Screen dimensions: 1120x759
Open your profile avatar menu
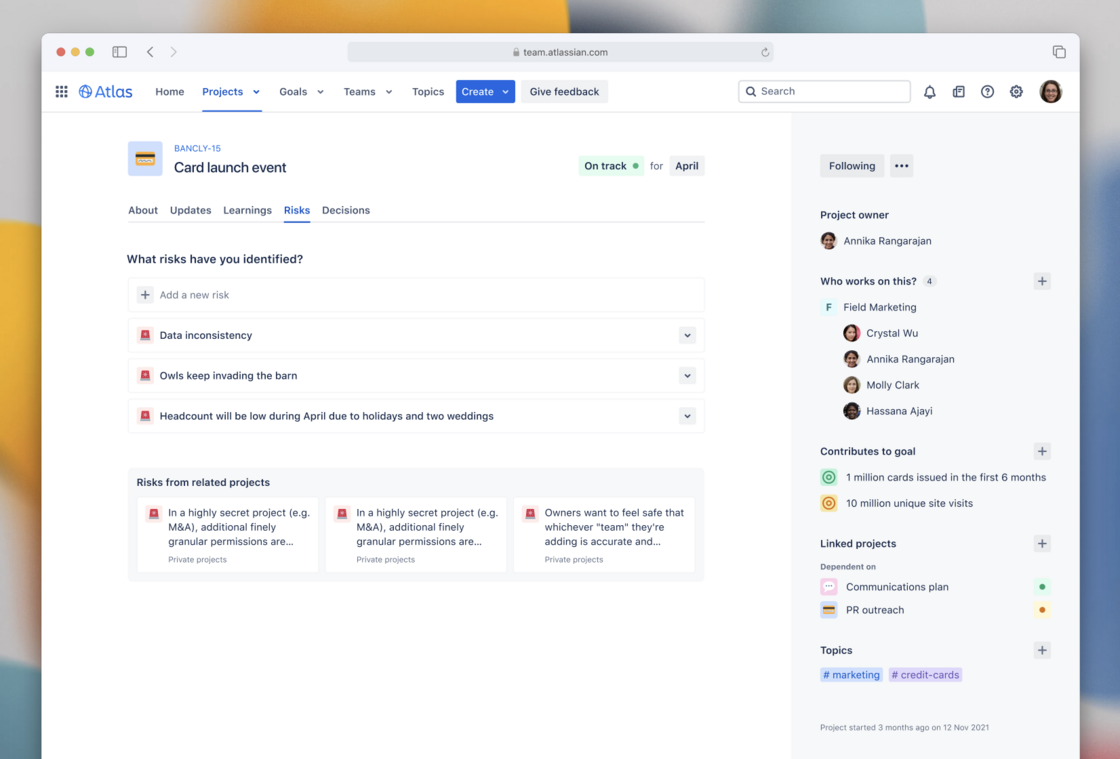(1051, 91)
